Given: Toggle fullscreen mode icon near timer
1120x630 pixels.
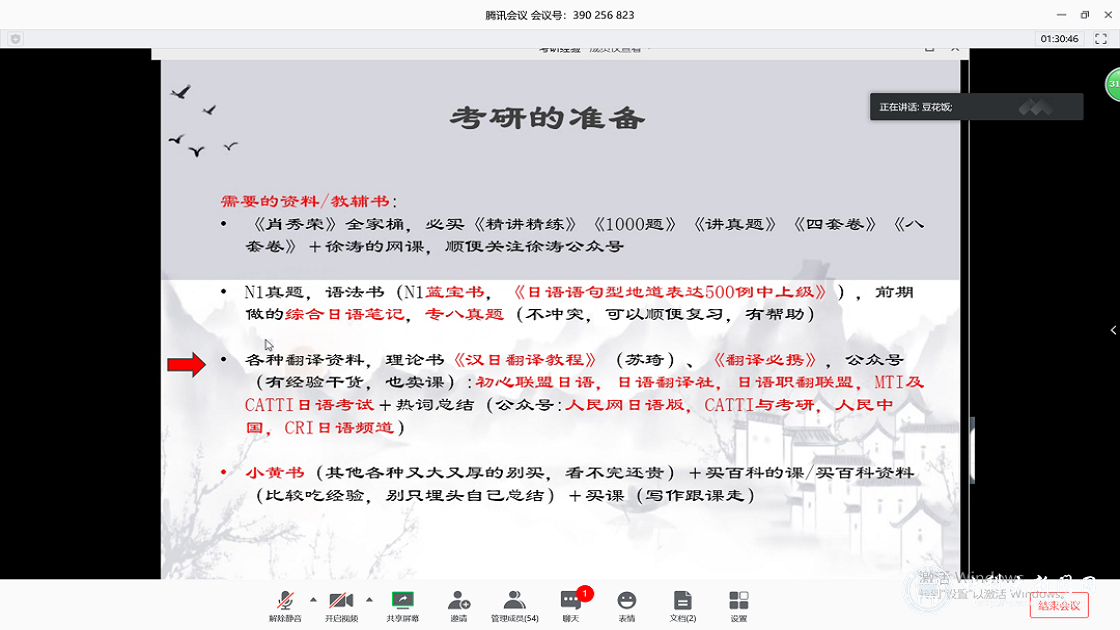Looking at the screenshot, I should (1101, 39).
